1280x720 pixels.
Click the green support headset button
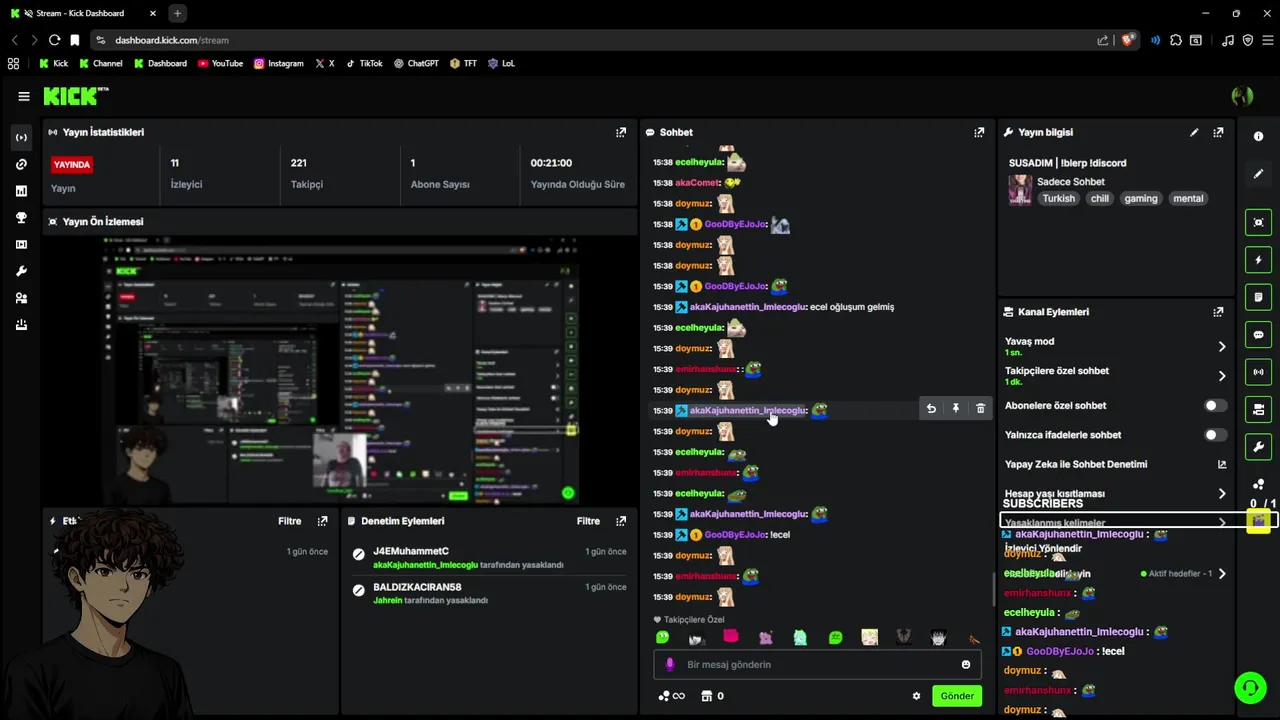[x=1250, y=688]
